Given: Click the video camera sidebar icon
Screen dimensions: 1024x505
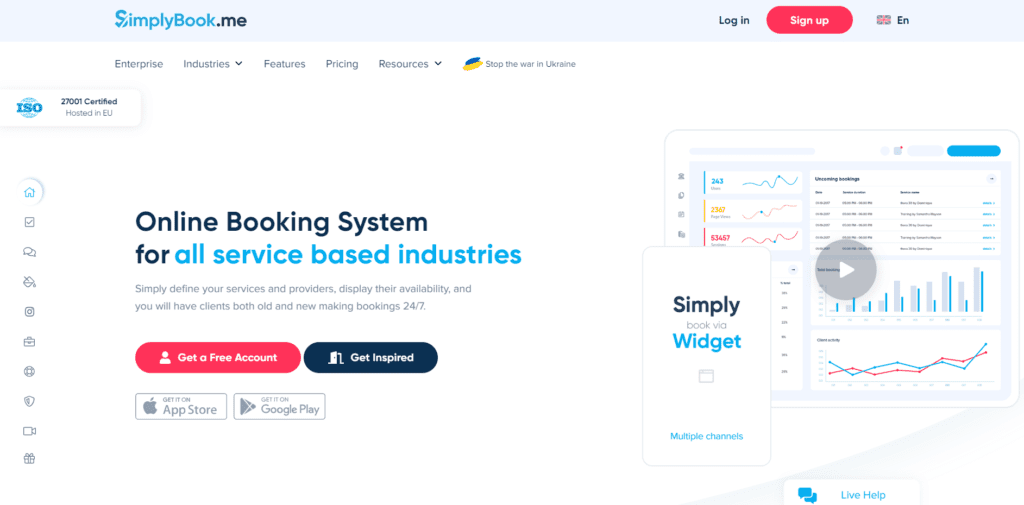Looking at the screenshot, I should (x=29, y=431).
